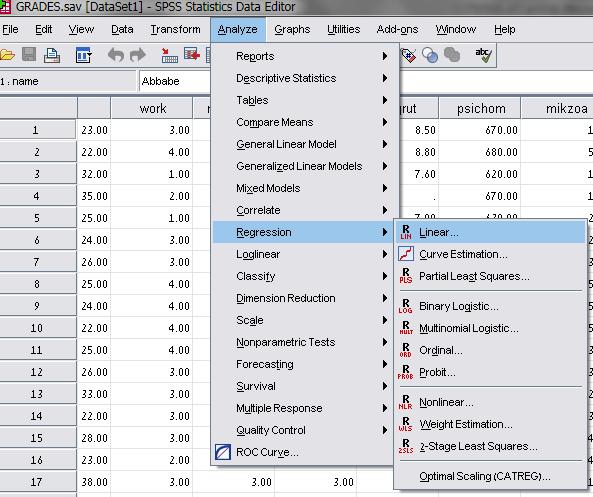The image size is (593, 497).
Task: Click the abc Spell Check icon
Action: click(x=483, y=55)
